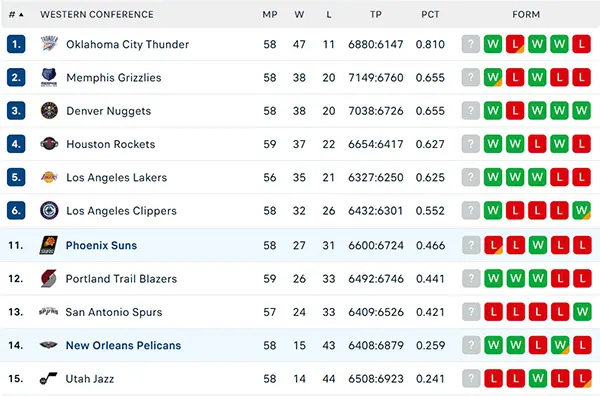
Task: Click the Denver Nuggets team logo
Action: 49,111
